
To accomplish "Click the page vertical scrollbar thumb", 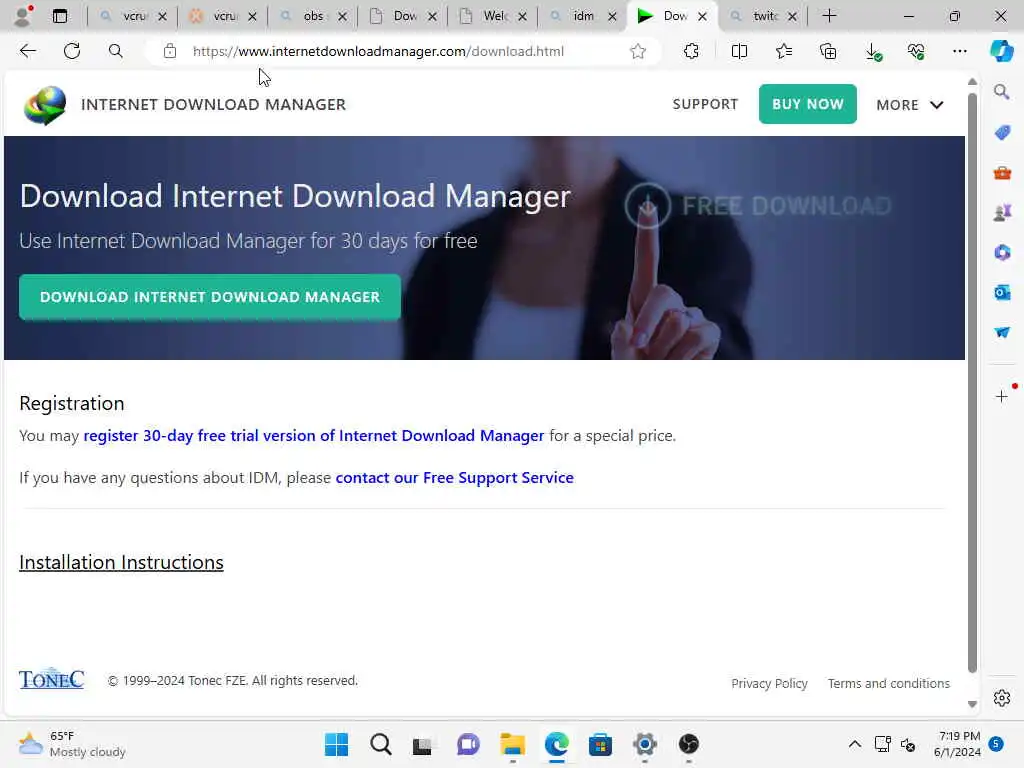I will coord(972,383).
